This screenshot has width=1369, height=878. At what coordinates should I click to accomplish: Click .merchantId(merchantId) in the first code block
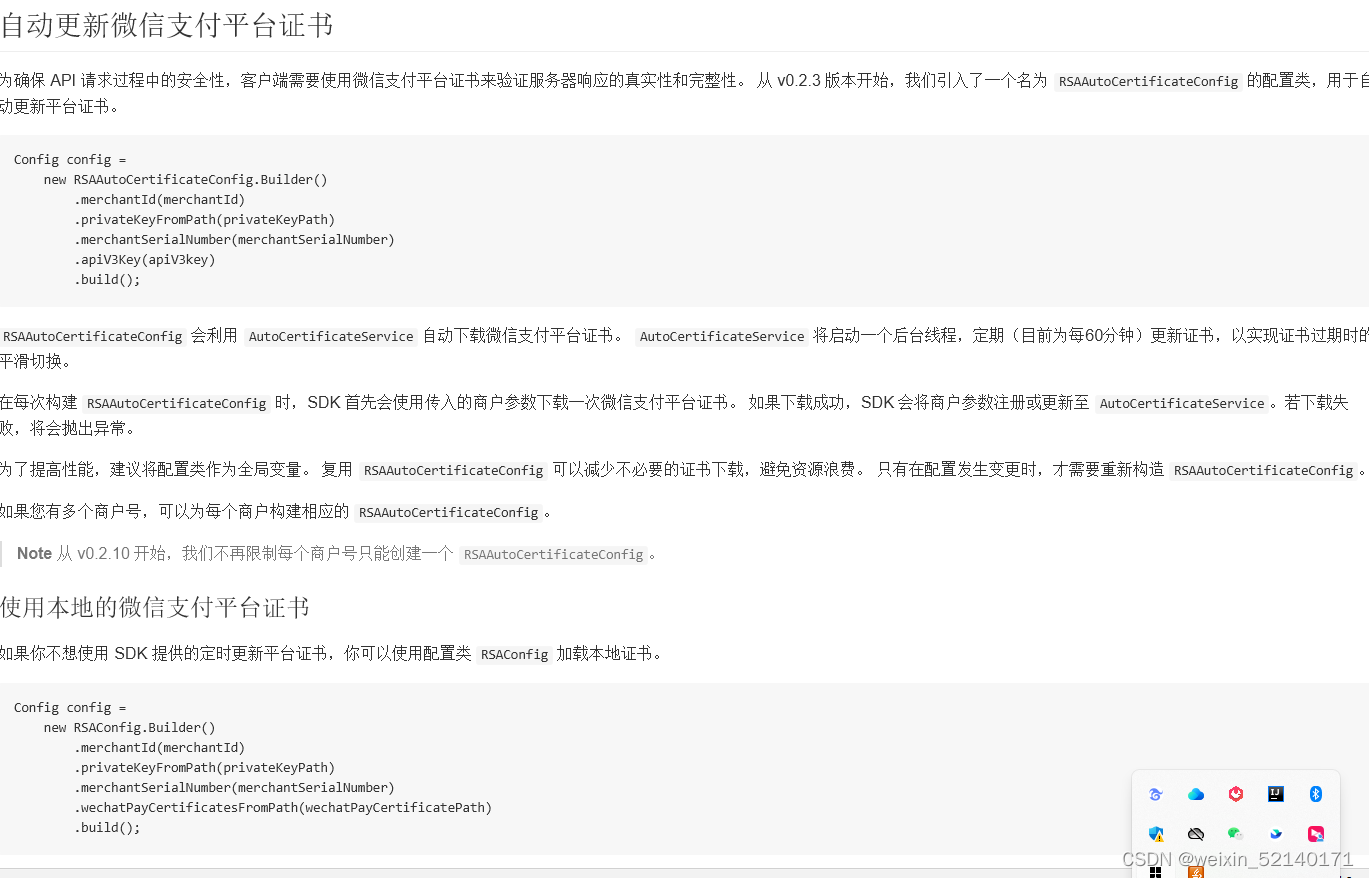click(x=159, y=200)
